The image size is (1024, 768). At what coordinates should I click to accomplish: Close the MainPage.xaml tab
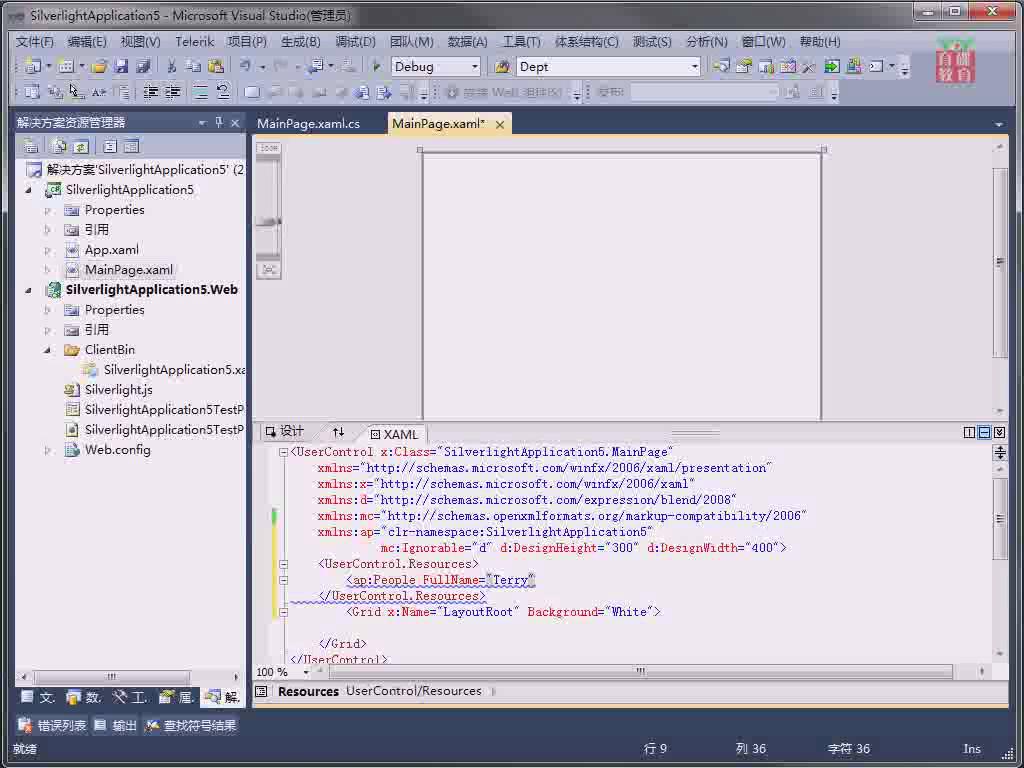500,125
